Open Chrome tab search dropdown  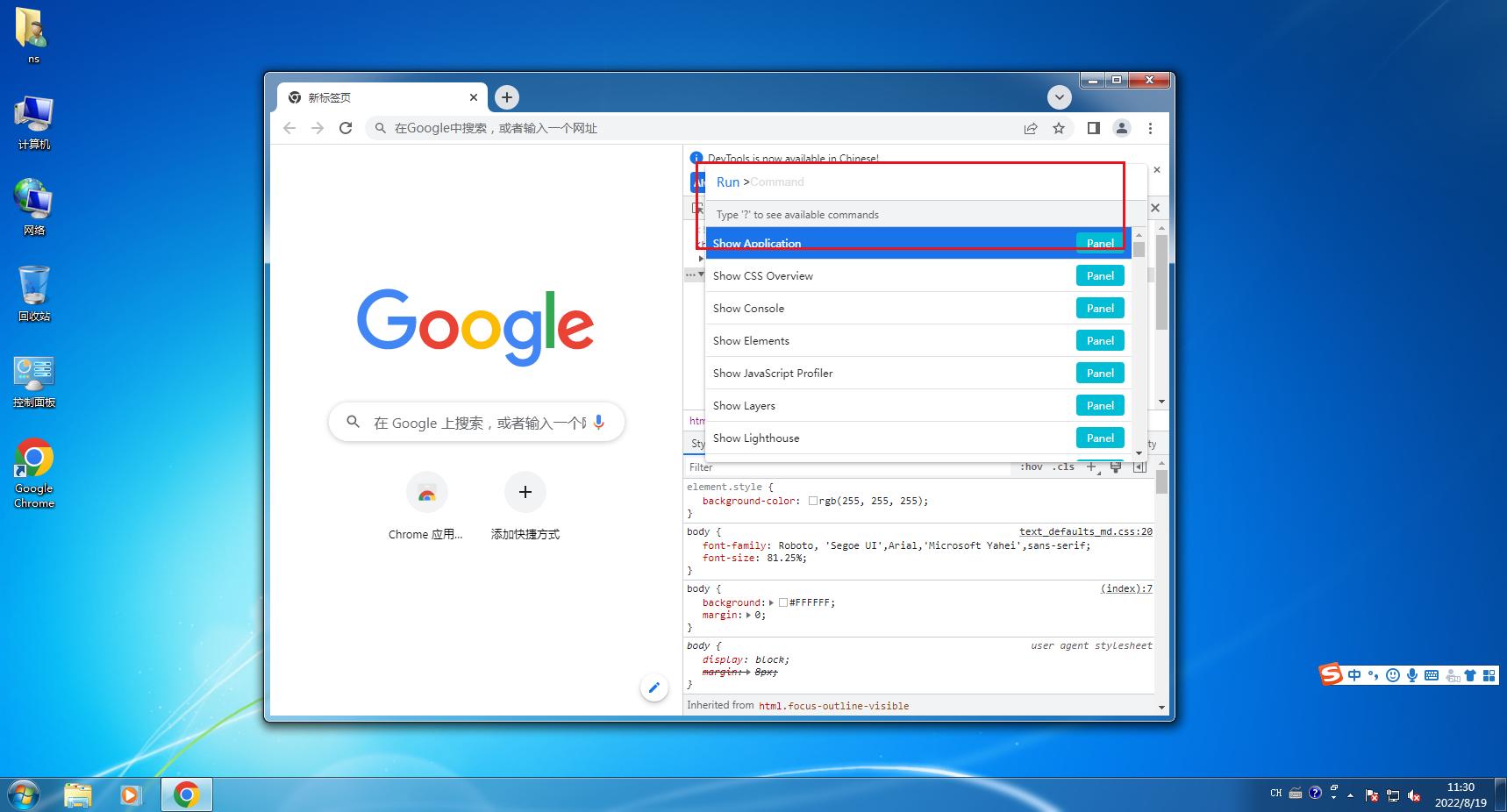[x=1060, y=97]
